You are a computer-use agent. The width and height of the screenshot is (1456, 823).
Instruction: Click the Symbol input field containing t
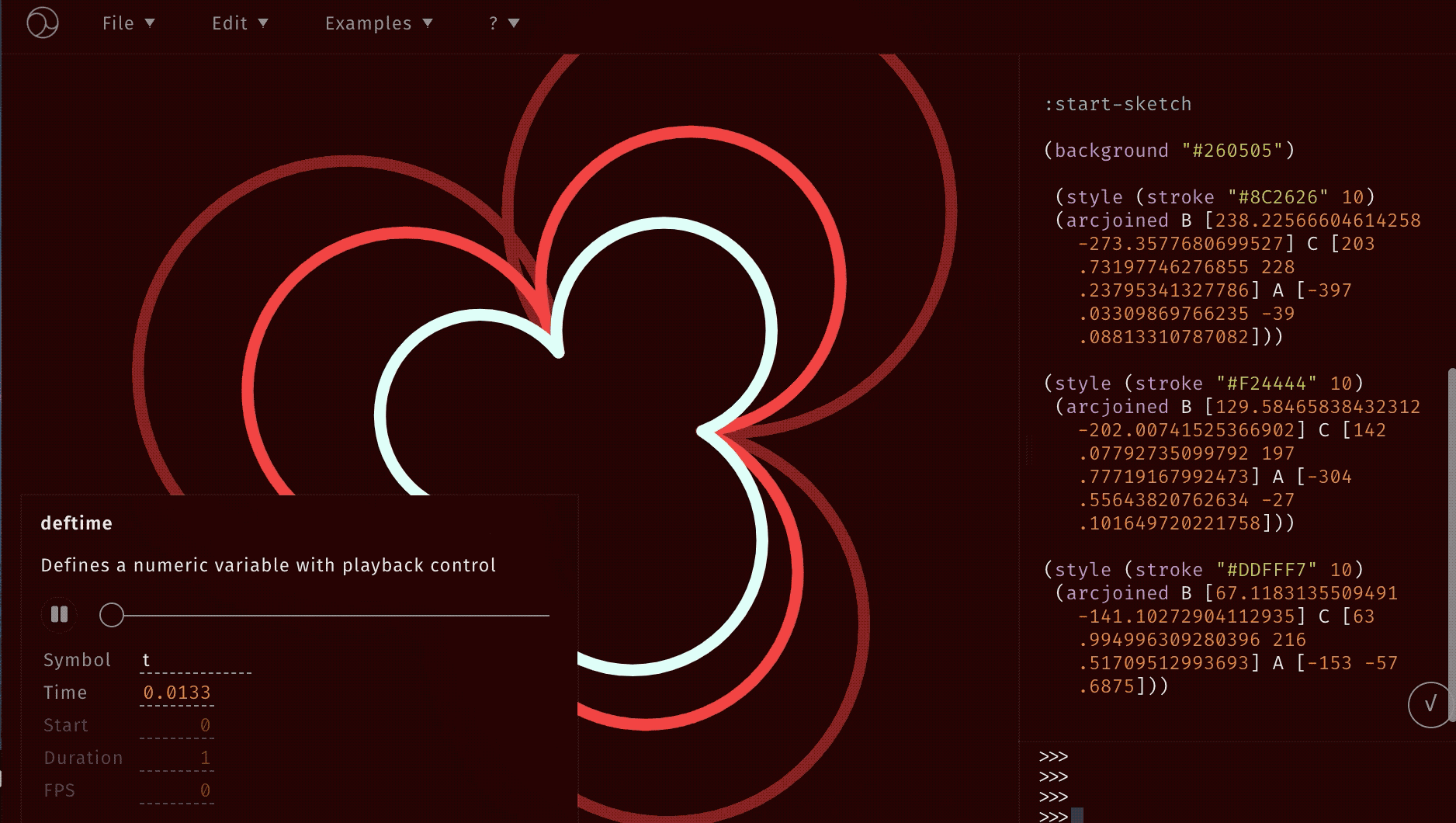tap(195, 661)
